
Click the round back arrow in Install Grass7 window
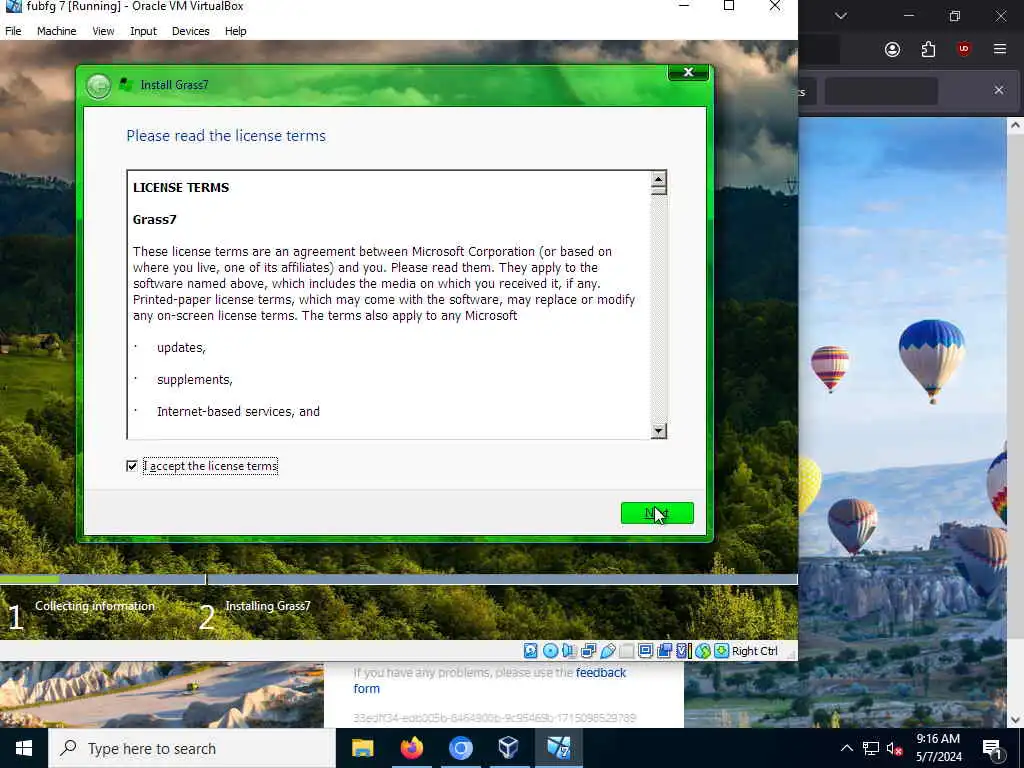(99, 86)
